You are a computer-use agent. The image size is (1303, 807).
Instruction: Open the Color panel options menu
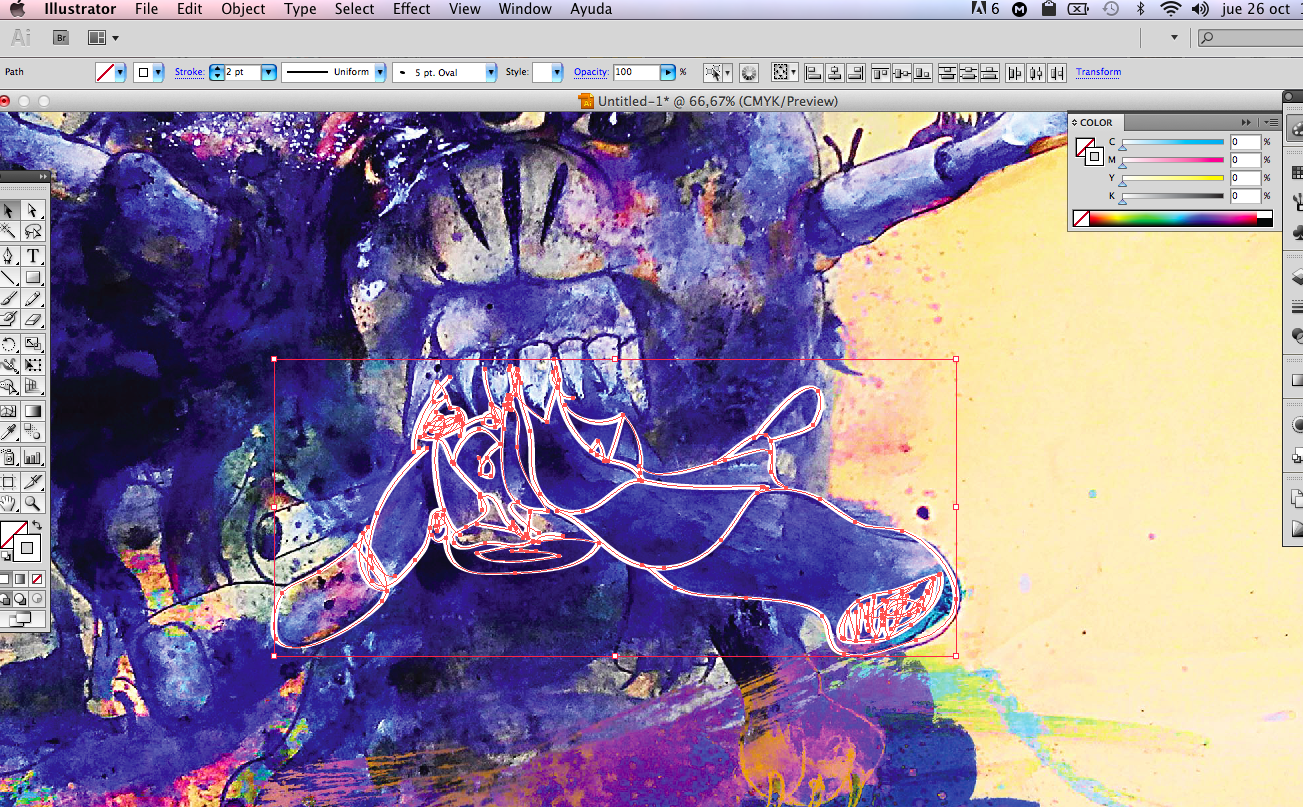click(1270, 122)
